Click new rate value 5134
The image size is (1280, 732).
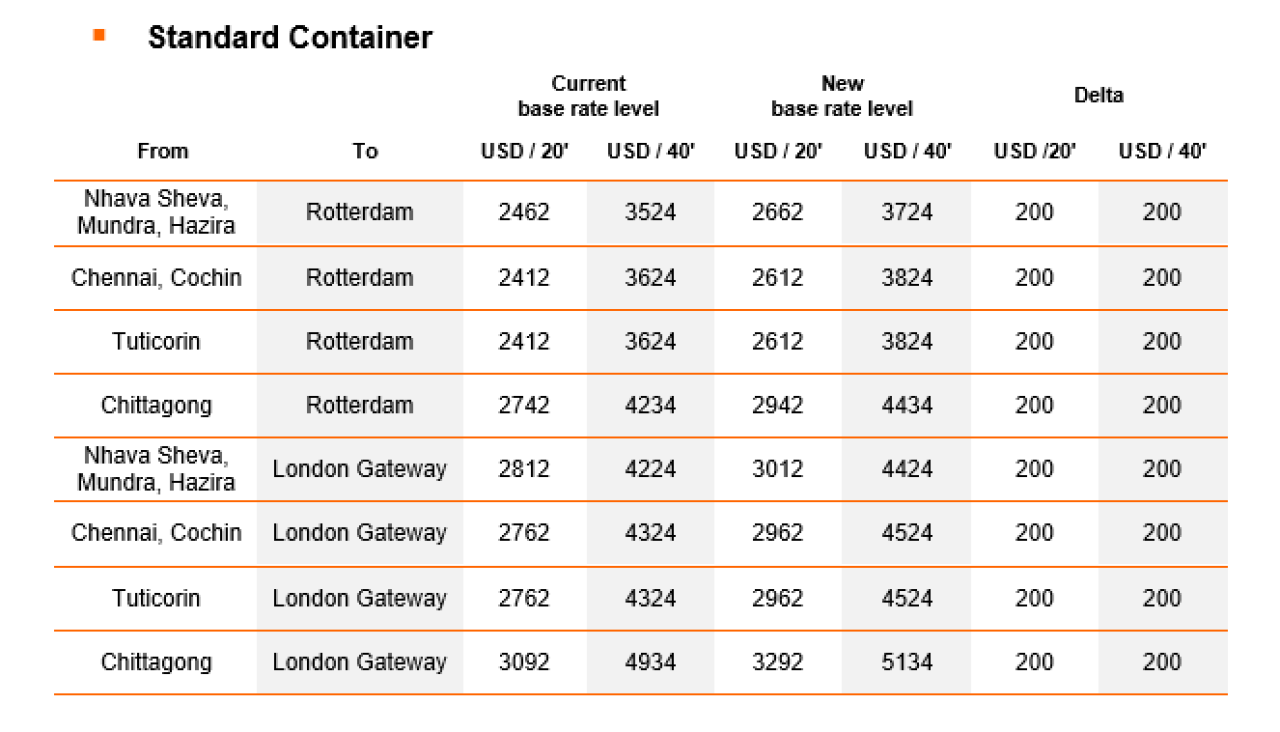tap(907, 662)
